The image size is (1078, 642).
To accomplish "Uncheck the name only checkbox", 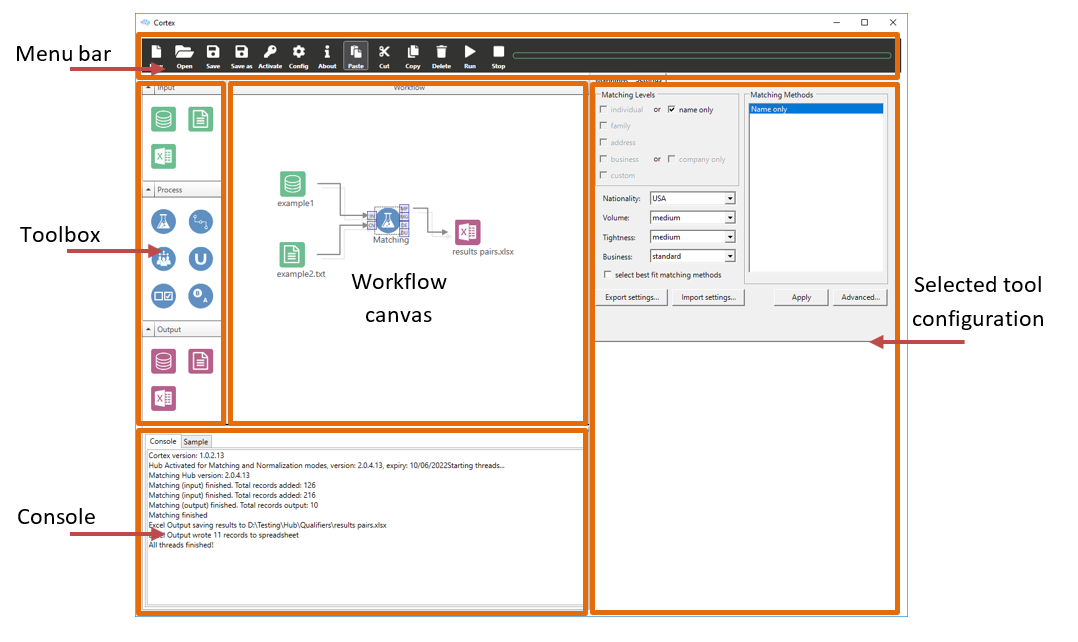I will point(672,109).
